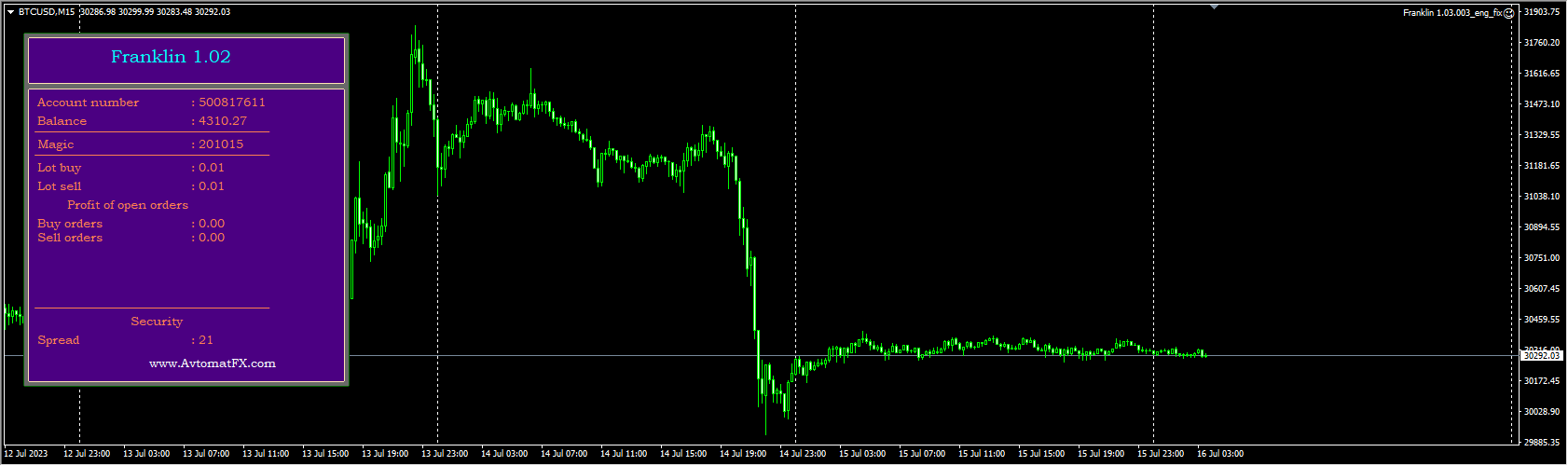Click the Sell orders row label

point(70,238)
